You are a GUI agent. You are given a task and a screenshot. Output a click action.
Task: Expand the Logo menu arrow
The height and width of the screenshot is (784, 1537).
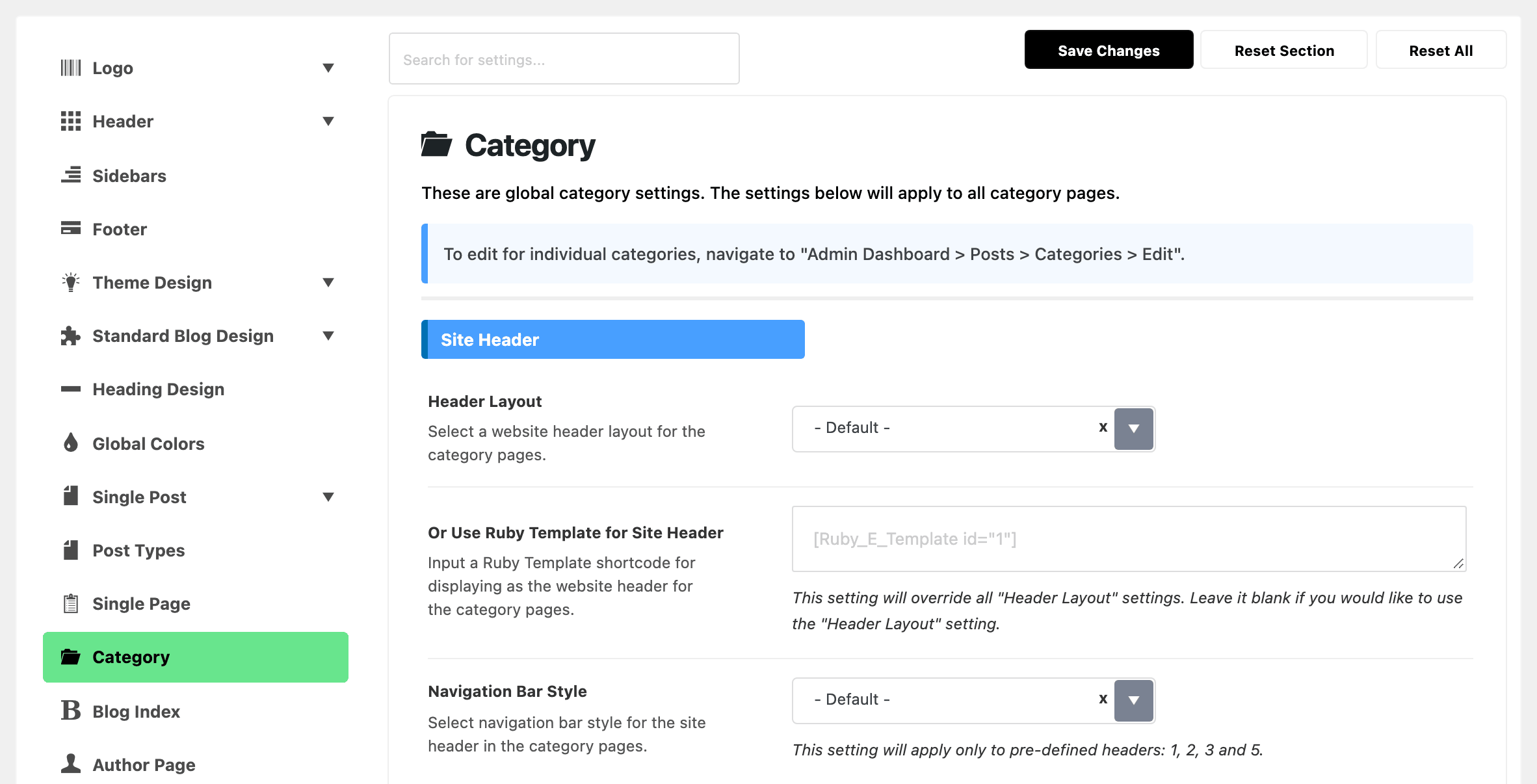click(x=328, y=68)
